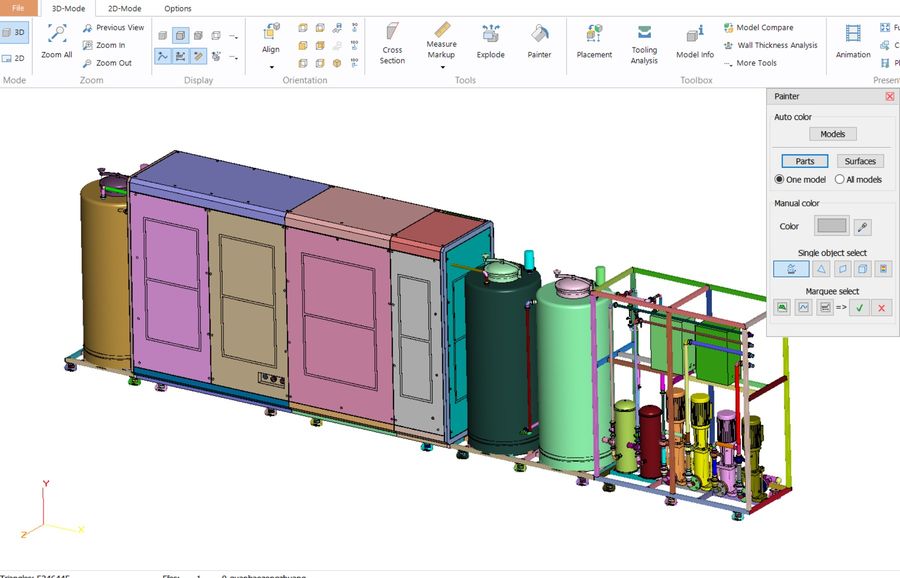Pick color with the eyedropper icon
The width and height of the screenshot is (900, 578).
(862, 227)
